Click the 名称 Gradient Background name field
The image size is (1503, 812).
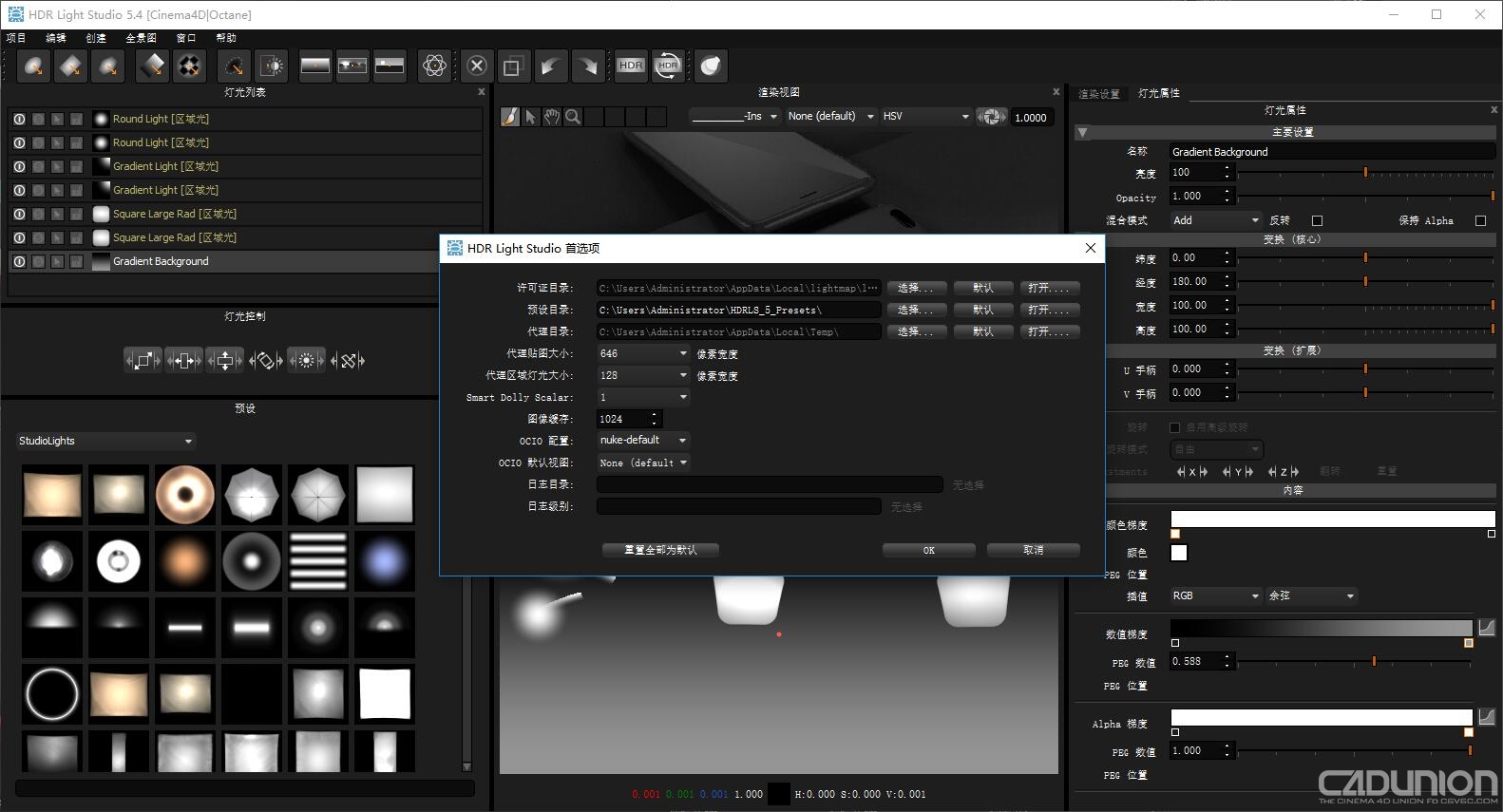[1332, 152]
